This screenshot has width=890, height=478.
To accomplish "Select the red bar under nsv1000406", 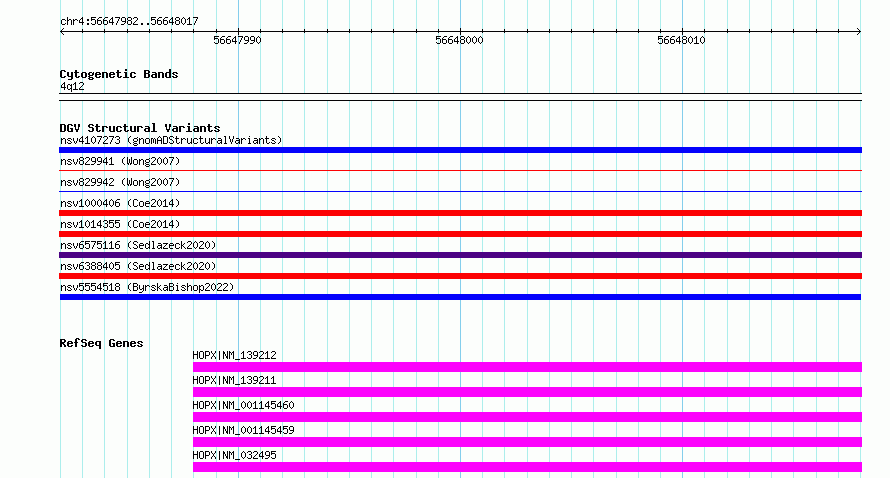I will [460, 213].
